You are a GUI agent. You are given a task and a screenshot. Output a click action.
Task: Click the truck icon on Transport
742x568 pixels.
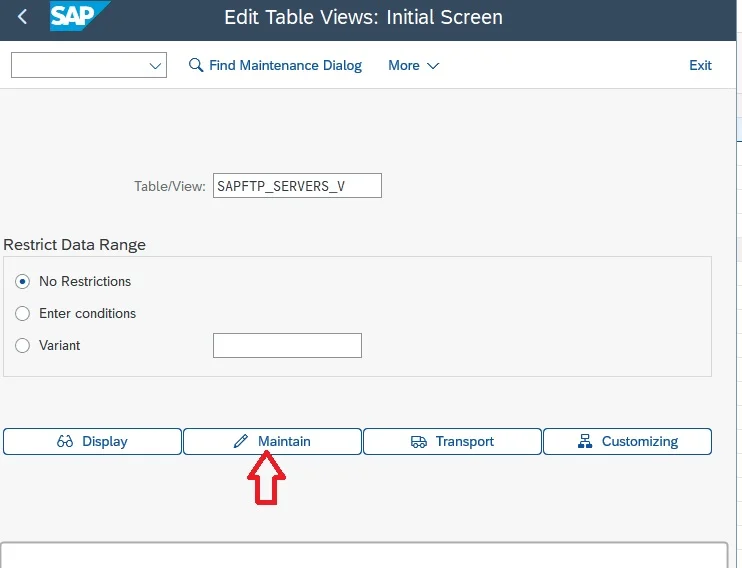click(419, 442)
